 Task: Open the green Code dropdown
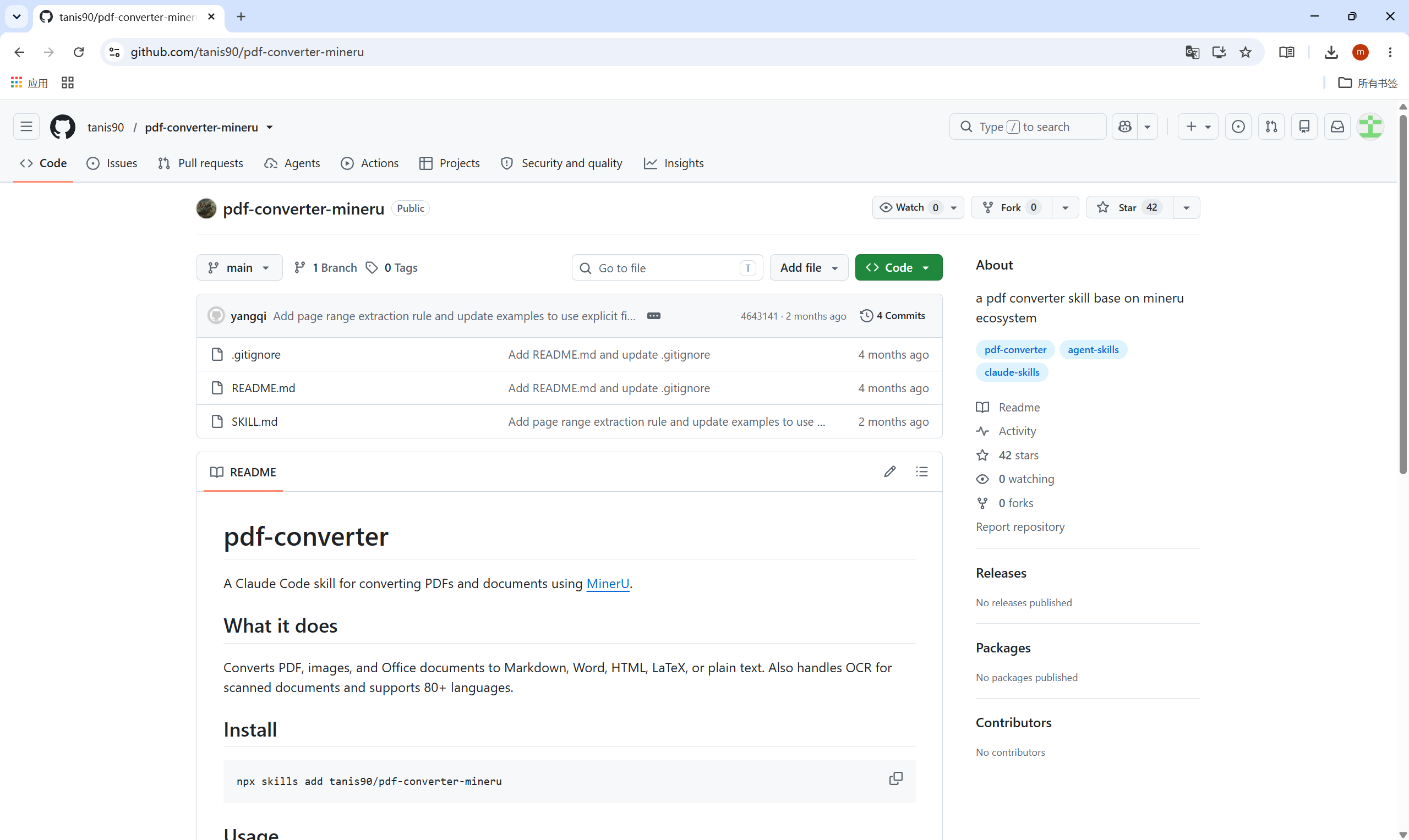898,267
